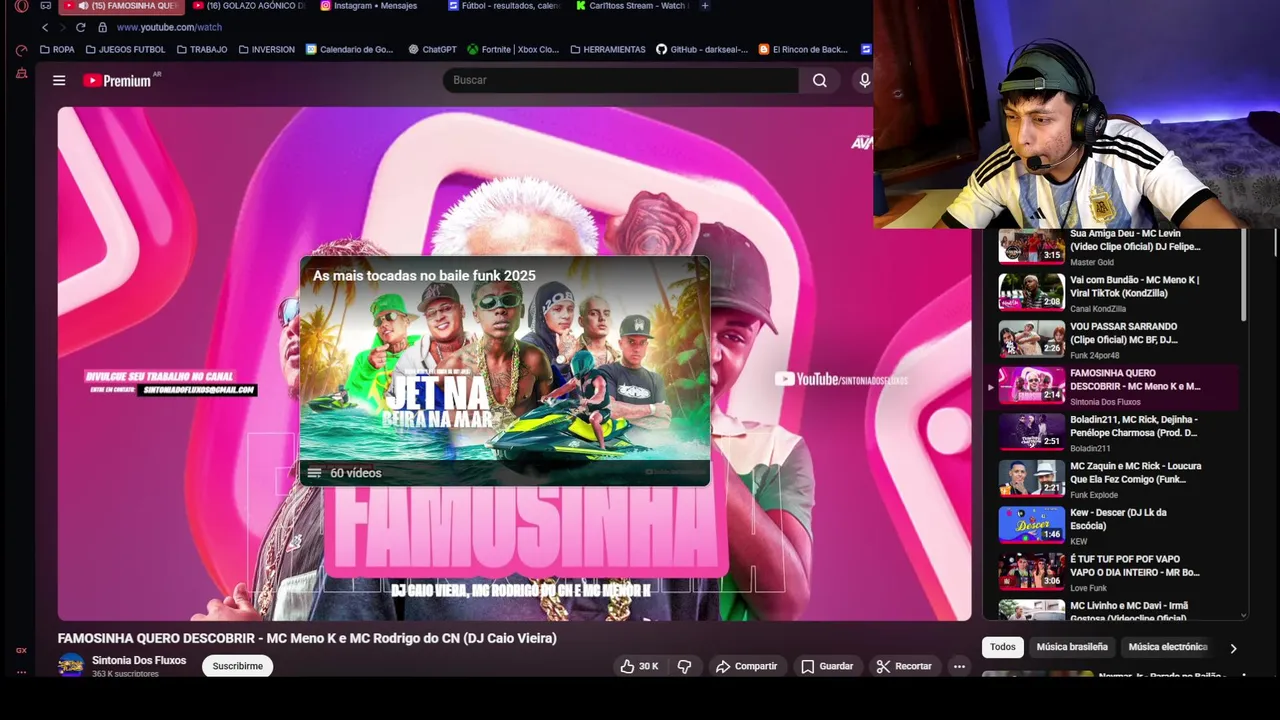Image resolution: width=1280 pixels, height=720 pixels.
Task: Switch to the Instagram Mensajes tab
Action: click(x=376, y=6)
